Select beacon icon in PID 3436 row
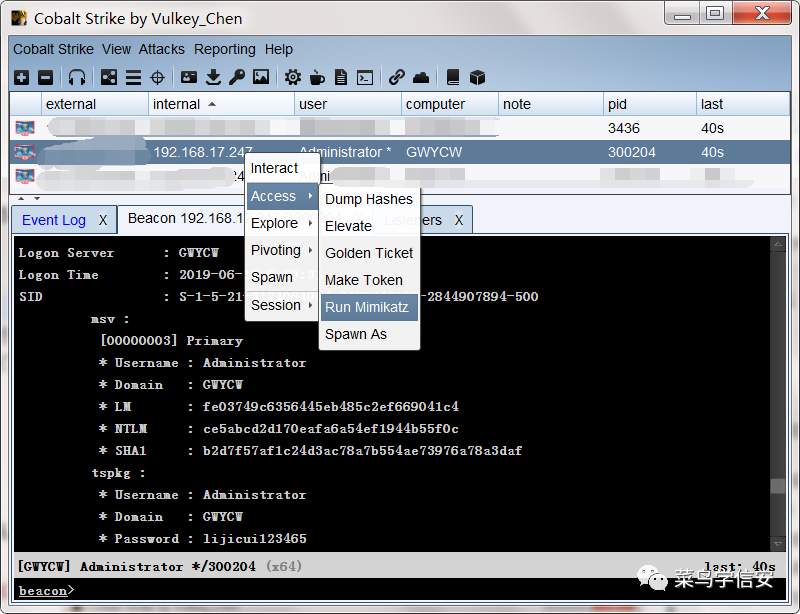The height and width of the screenshot is (614, 800). 25,128
